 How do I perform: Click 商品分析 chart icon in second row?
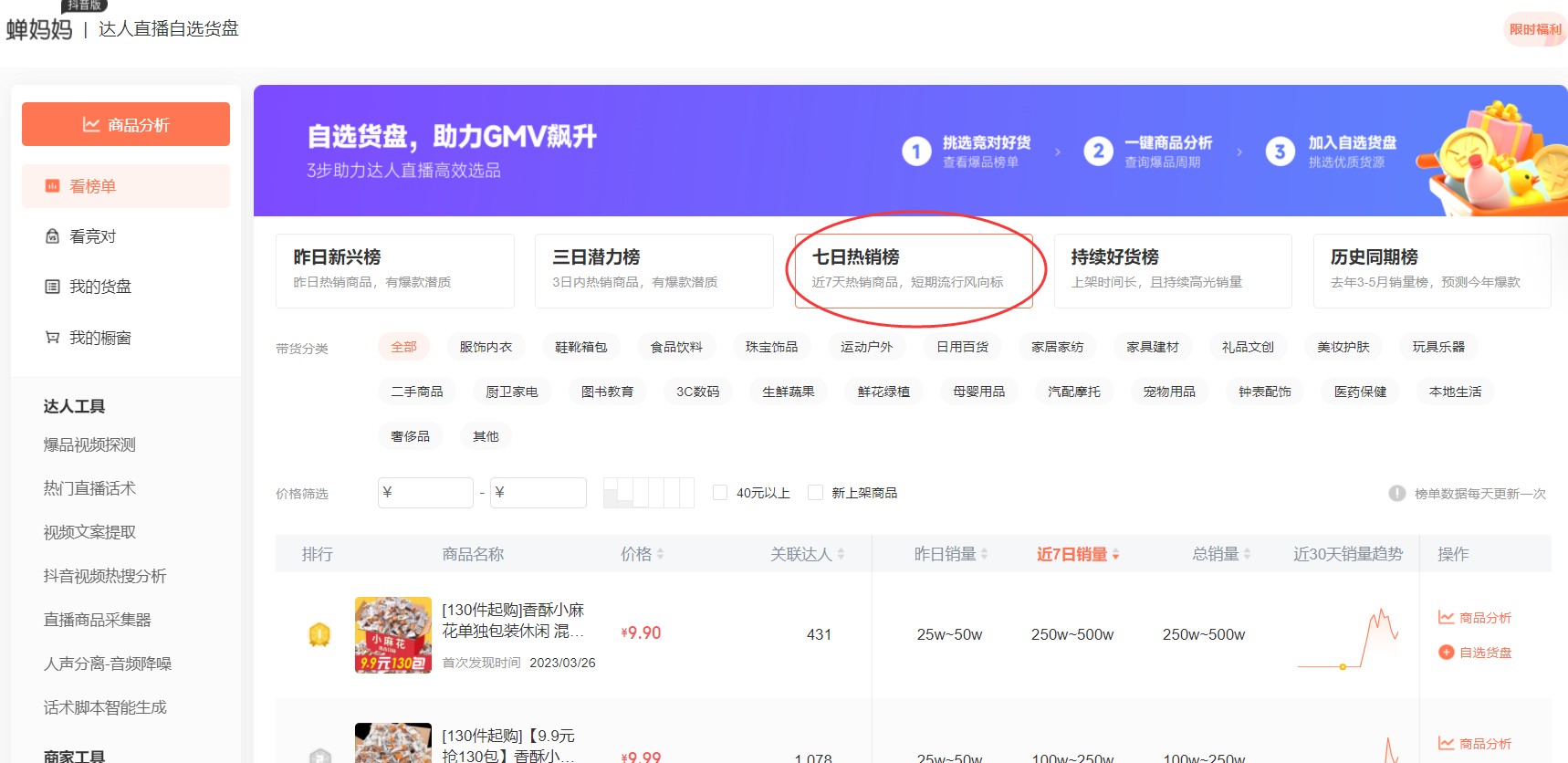click(1446, 744)
